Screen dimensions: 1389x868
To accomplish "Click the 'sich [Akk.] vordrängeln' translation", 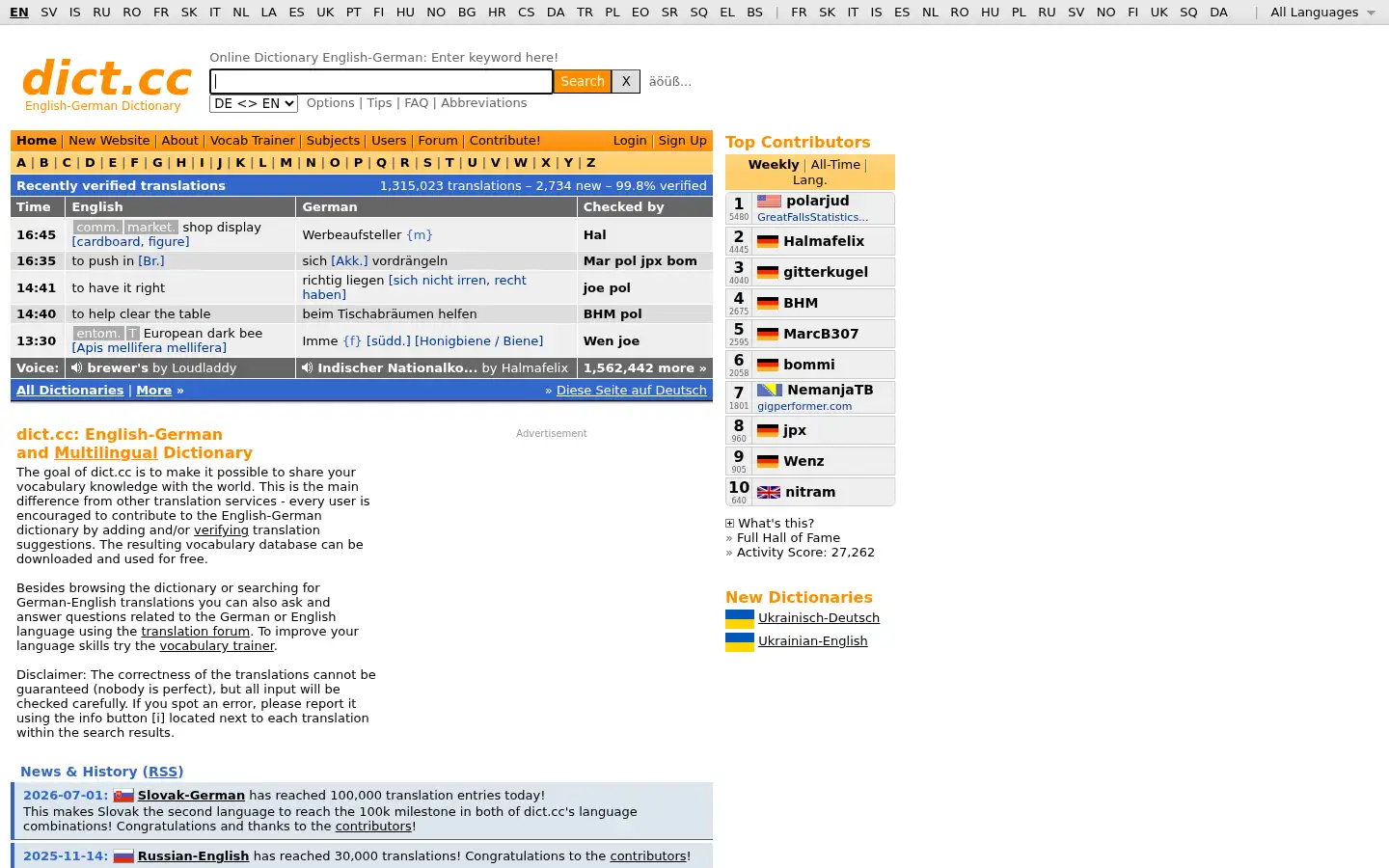I will click(x=374, y=261).
